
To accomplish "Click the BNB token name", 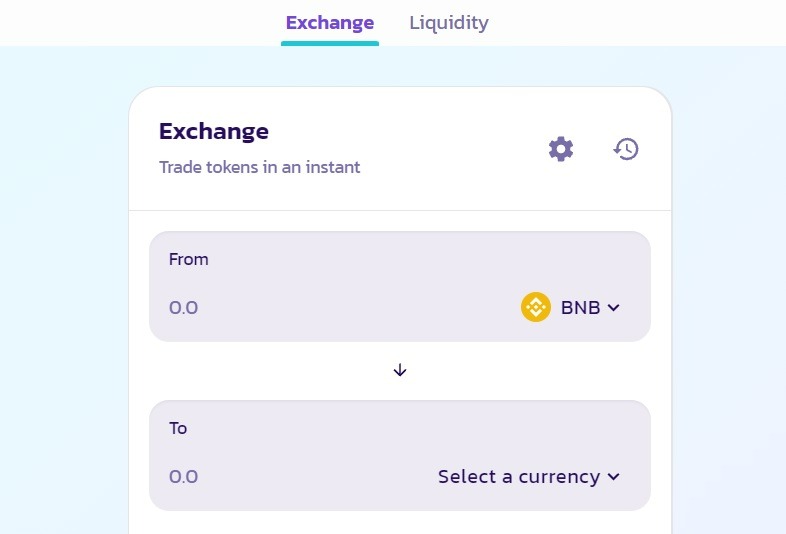I will point(580,308).
